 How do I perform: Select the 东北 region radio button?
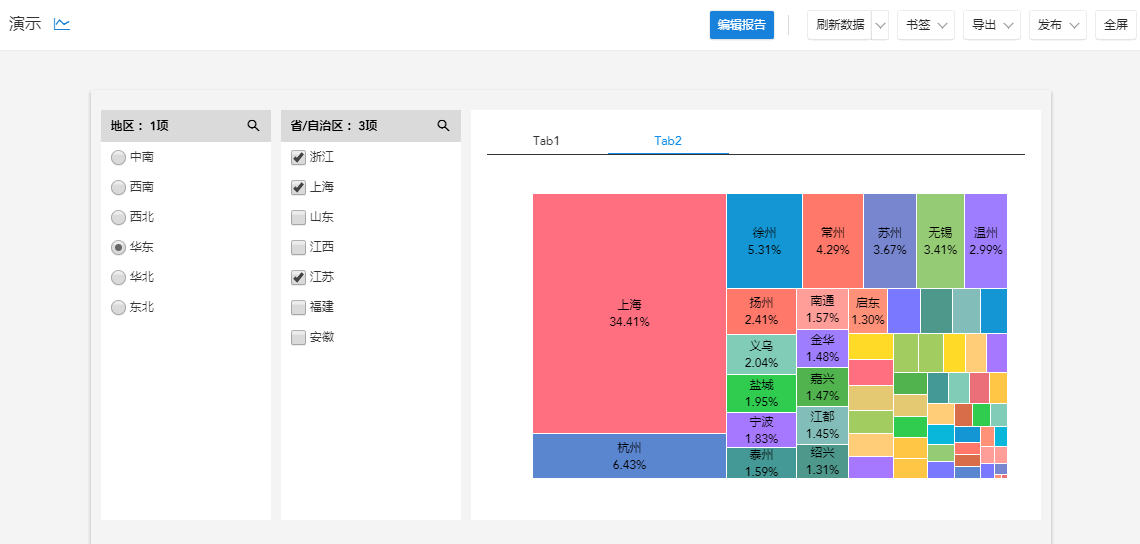118,307
